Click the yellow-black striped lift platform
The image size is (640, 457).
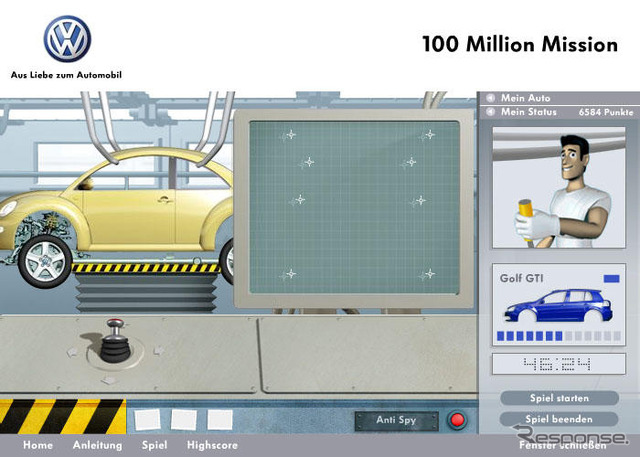pyautogui.click(x=146, y=268)
